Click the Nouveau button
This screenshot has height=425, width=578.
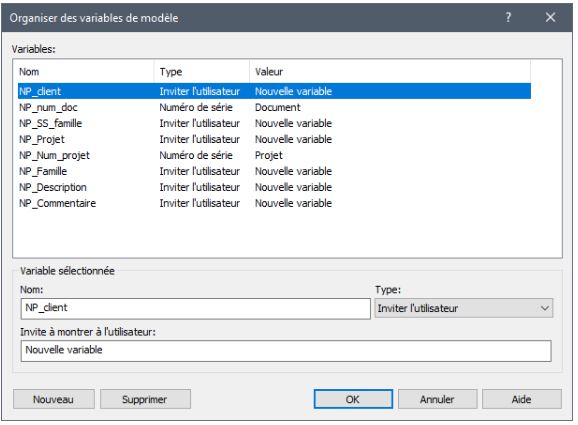click(54, 399)
